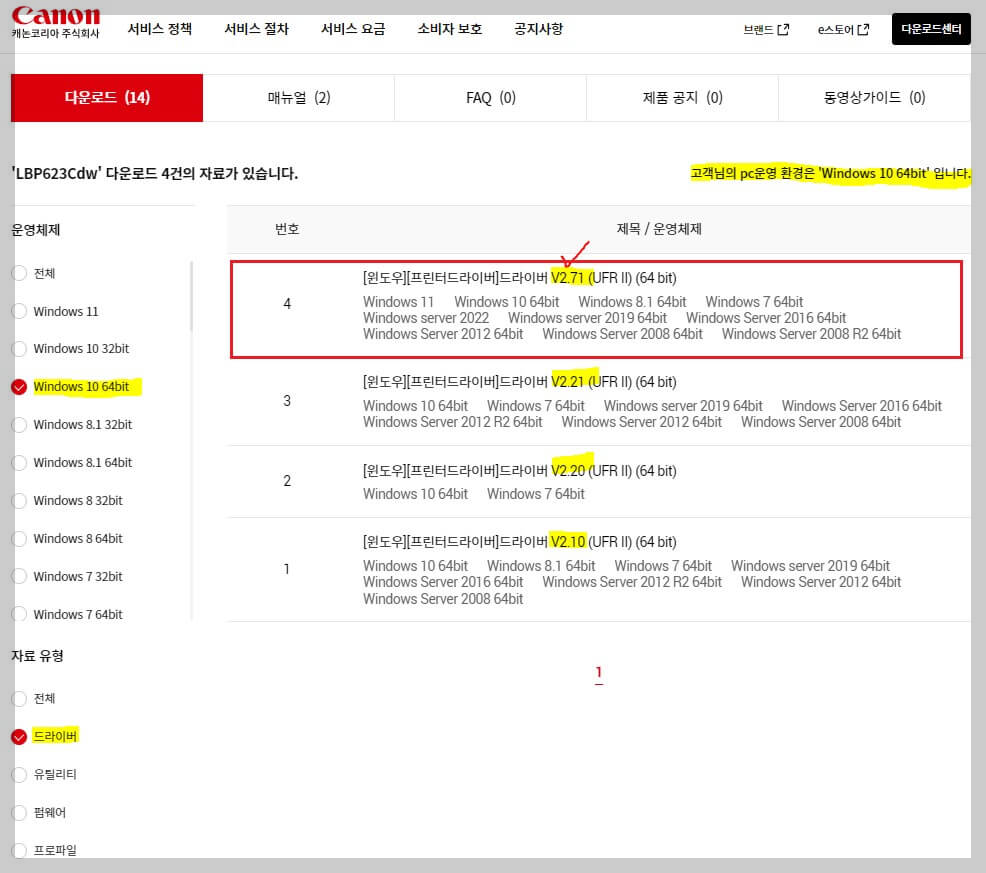Open the 소비자 보호 menu

(x=450, y=29)
